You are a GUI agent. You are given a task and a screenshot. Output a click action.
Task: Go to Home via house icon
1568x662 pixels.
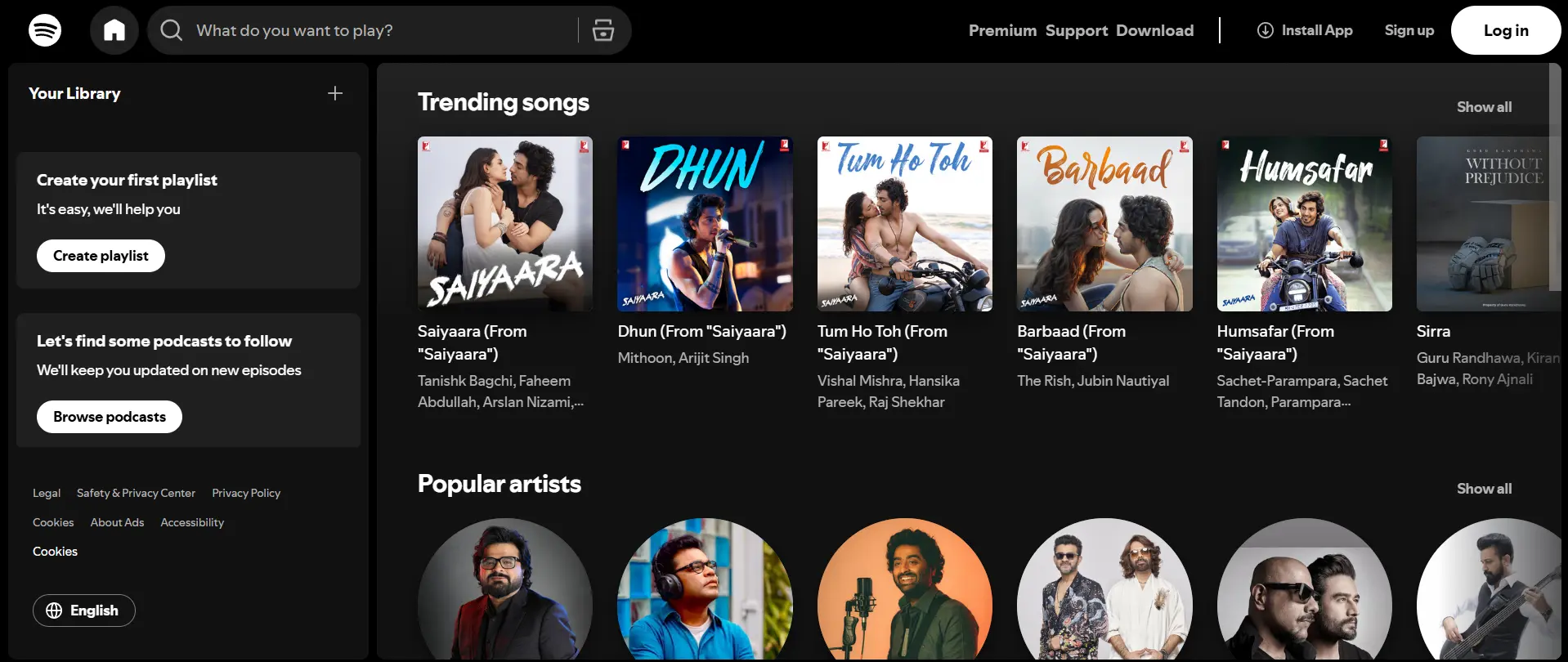click(x=114, y=30)
